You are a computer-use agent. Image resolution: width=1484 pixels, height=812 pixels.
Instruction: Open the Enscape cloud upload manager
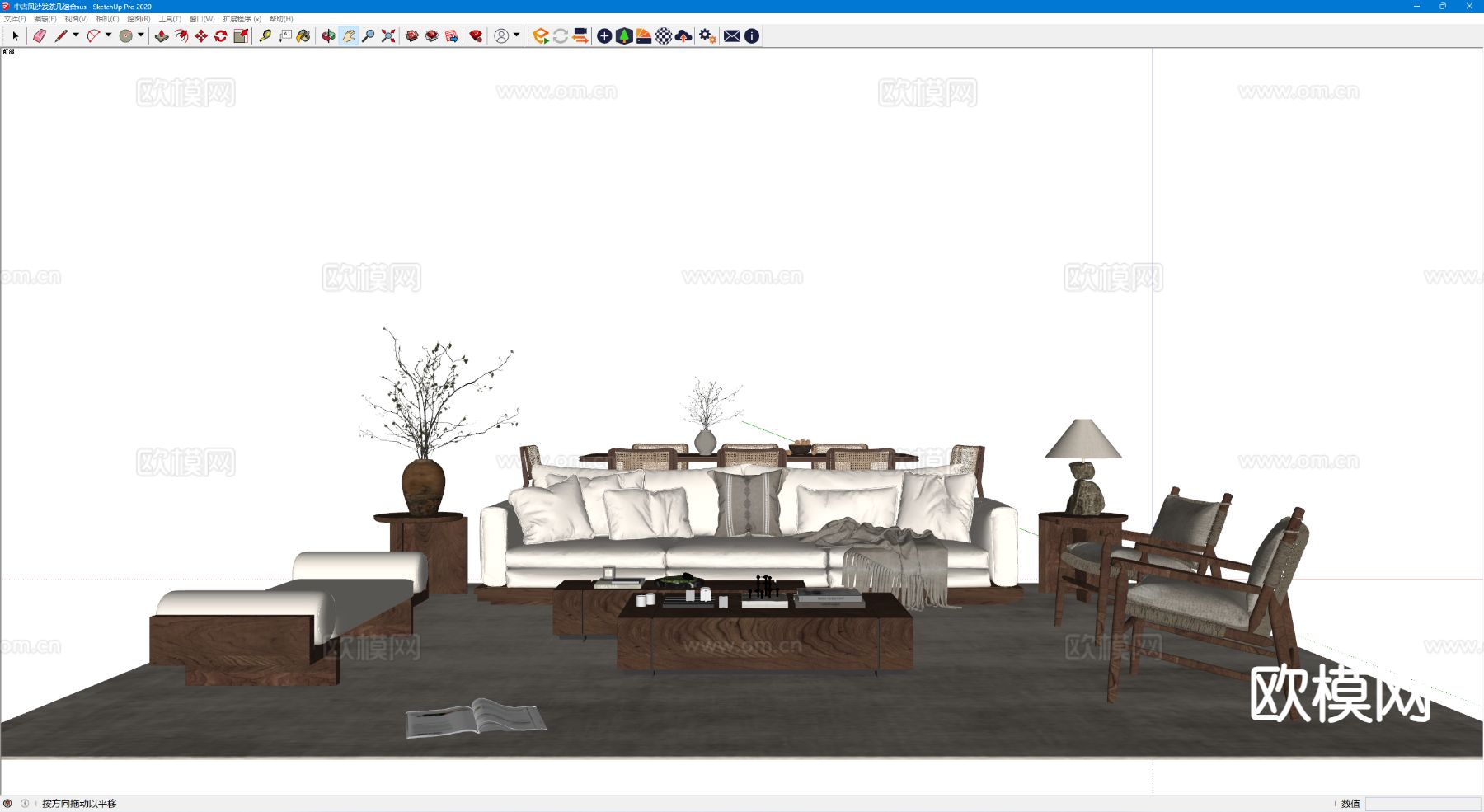coord(683,36)
